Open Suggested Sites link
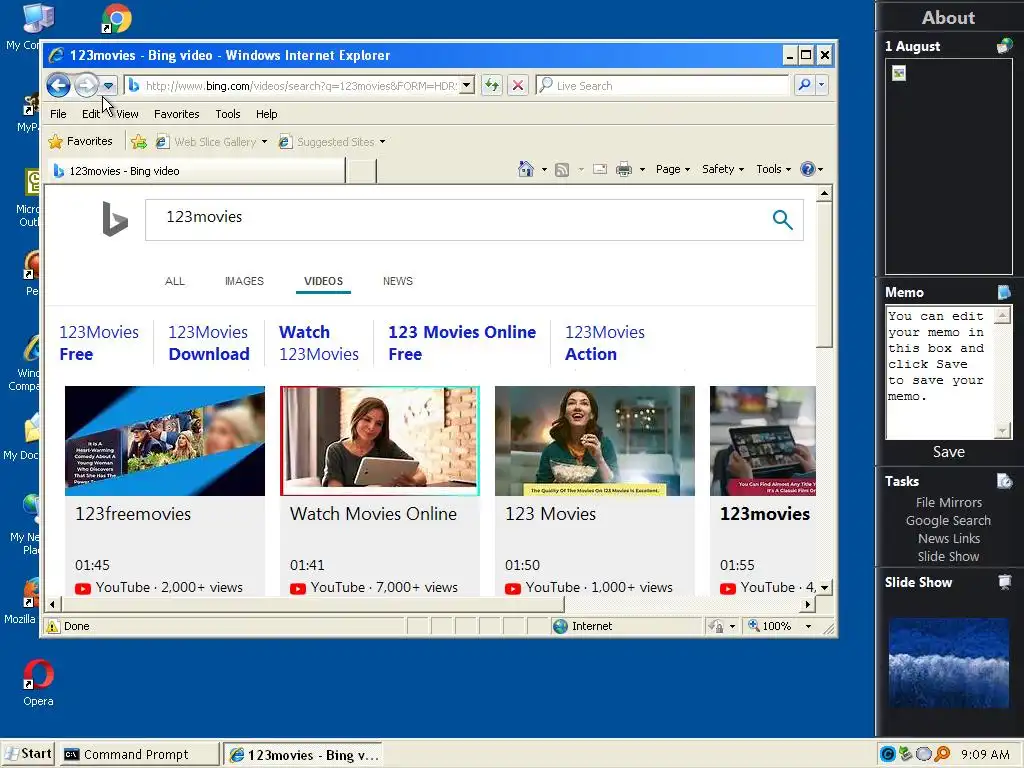1024x768 pixels. pos(327,142)
